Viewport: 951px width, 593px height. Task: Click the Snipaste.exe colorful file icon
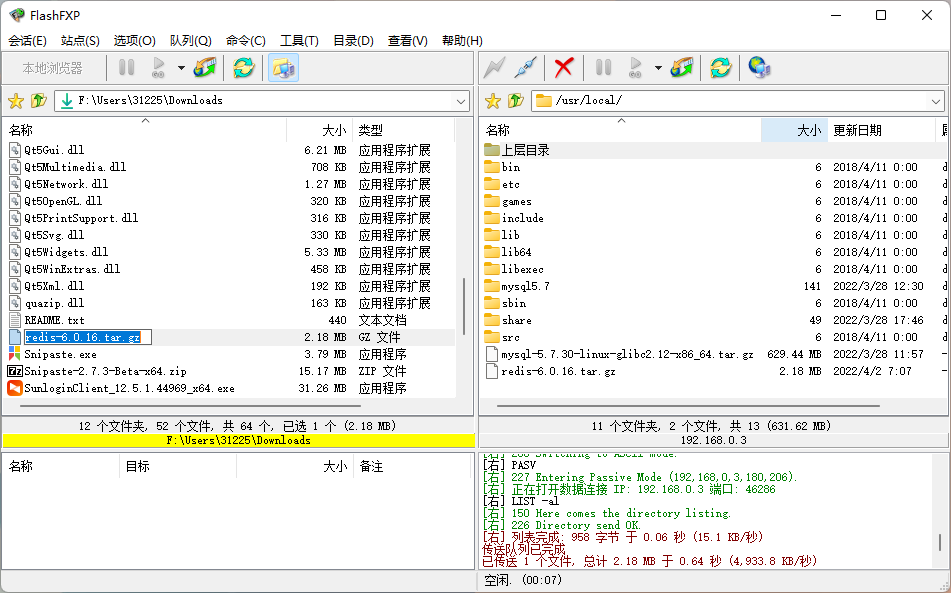(x=15, y=354)
